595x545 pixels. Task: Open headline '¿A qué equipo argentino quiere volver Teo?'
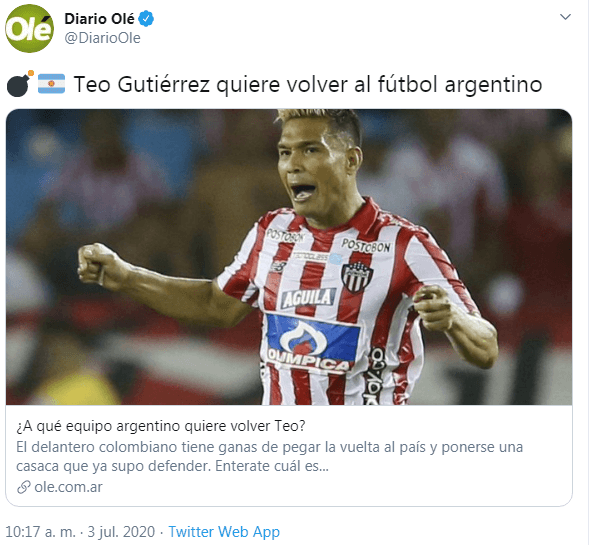161,426
